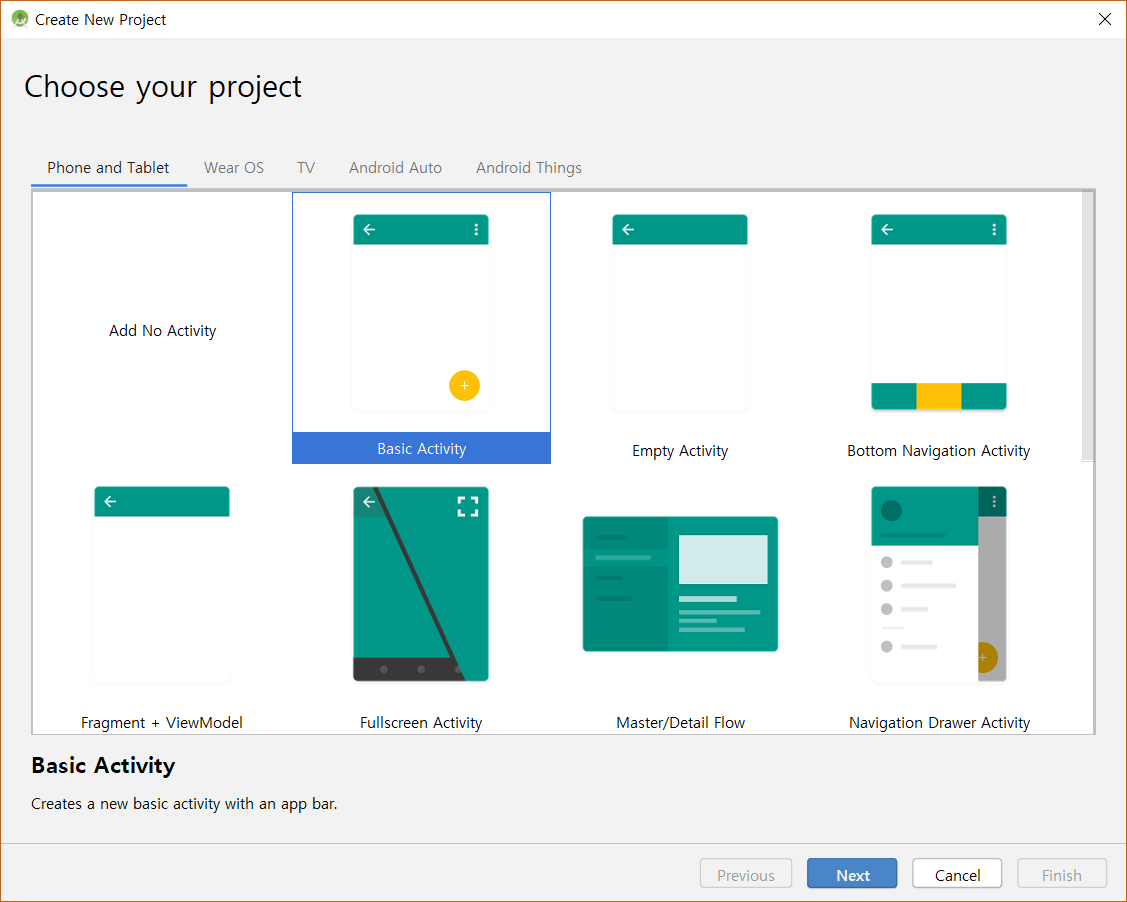Switch to the Phone and Tablet tab
This screenshot has width=1127, height=902.
pyautogui.click(x=109, y=168)
